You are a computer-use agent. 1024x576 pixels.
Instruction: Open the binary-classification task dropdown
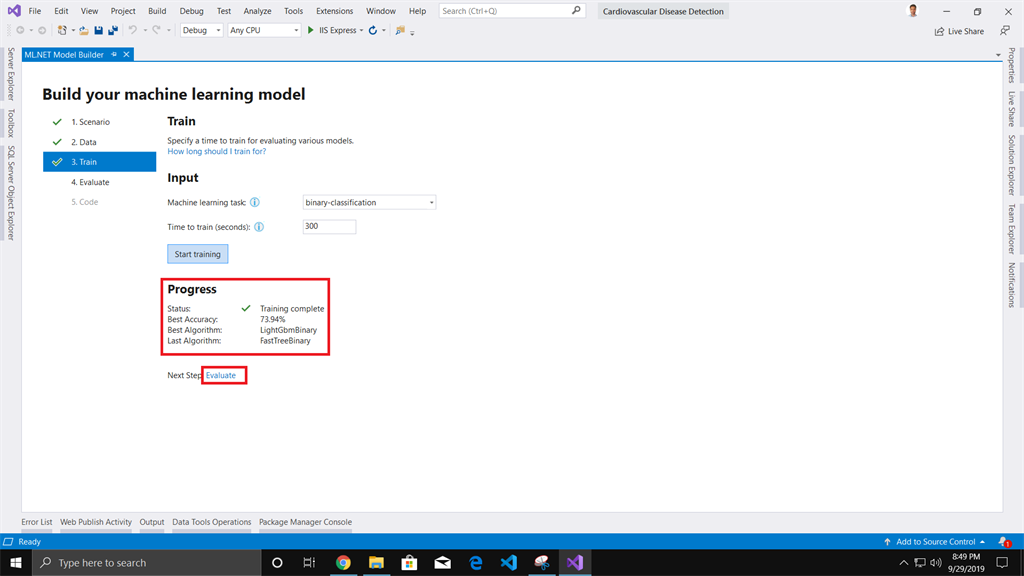[x=369, y=202]
